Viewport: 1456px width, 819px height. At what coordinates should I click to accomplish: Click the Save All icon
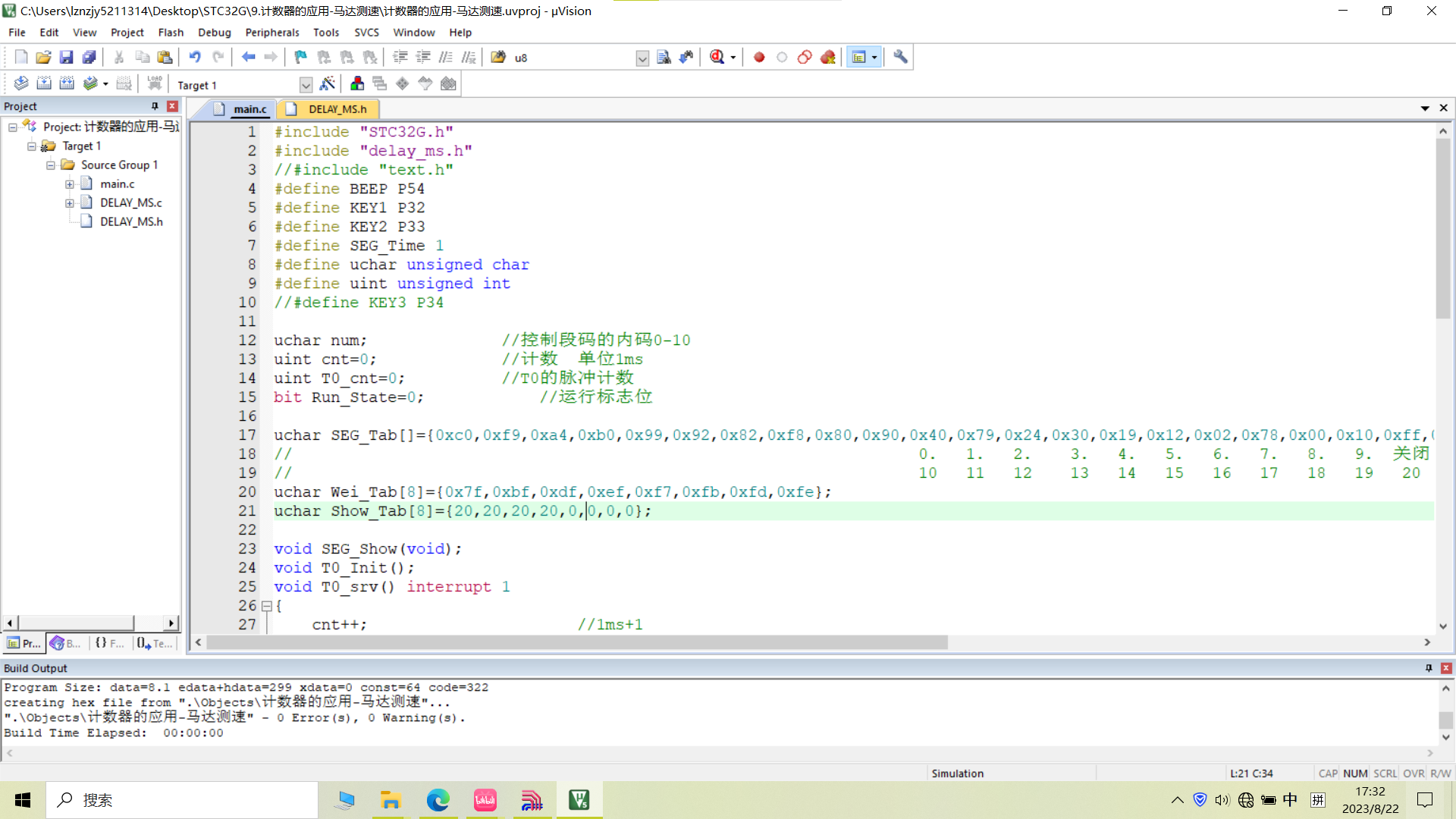tap(89, 57)
